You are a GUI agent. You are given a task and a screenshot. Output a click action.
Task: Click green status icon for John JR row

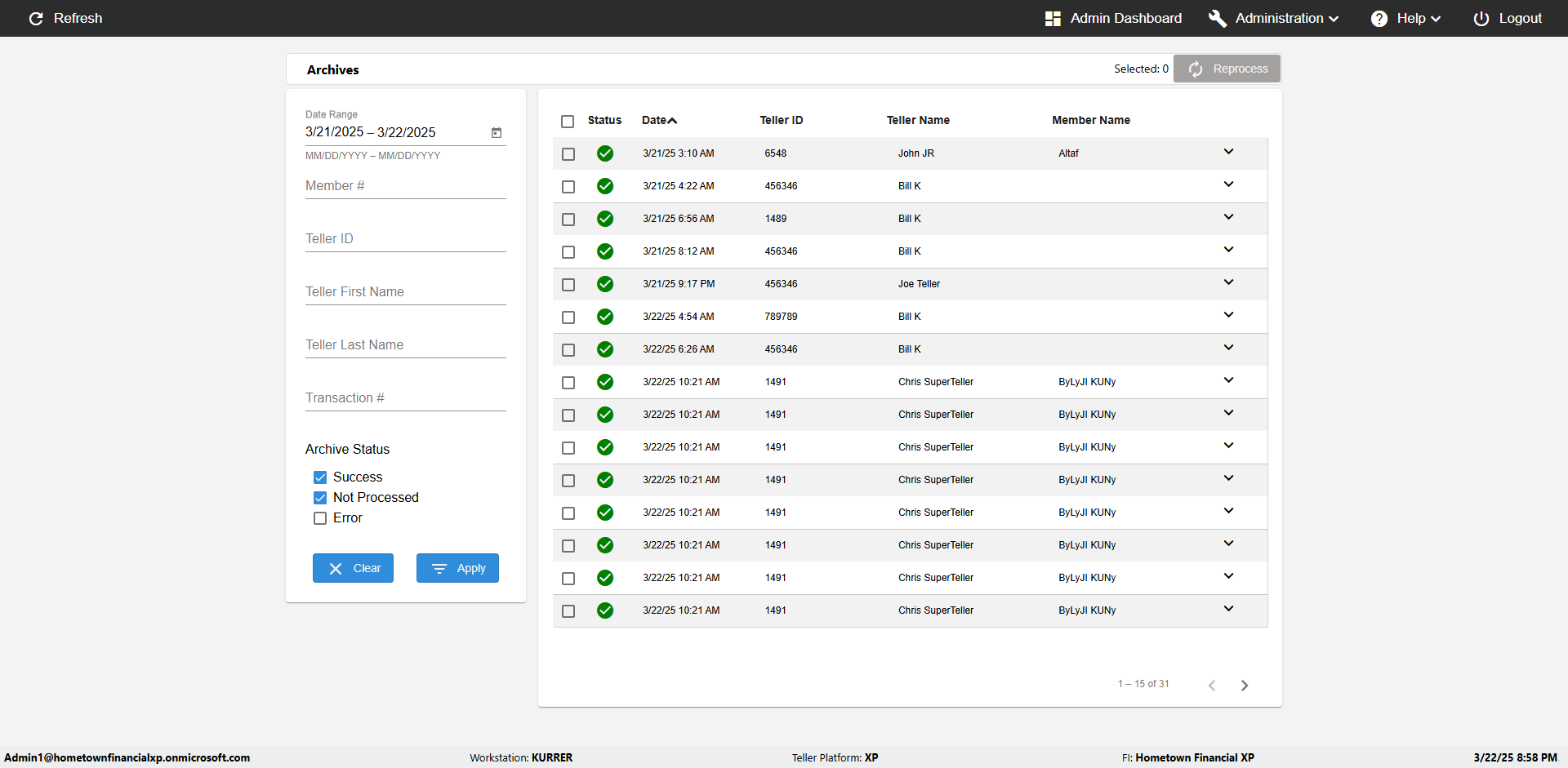(x=605, y=153)
